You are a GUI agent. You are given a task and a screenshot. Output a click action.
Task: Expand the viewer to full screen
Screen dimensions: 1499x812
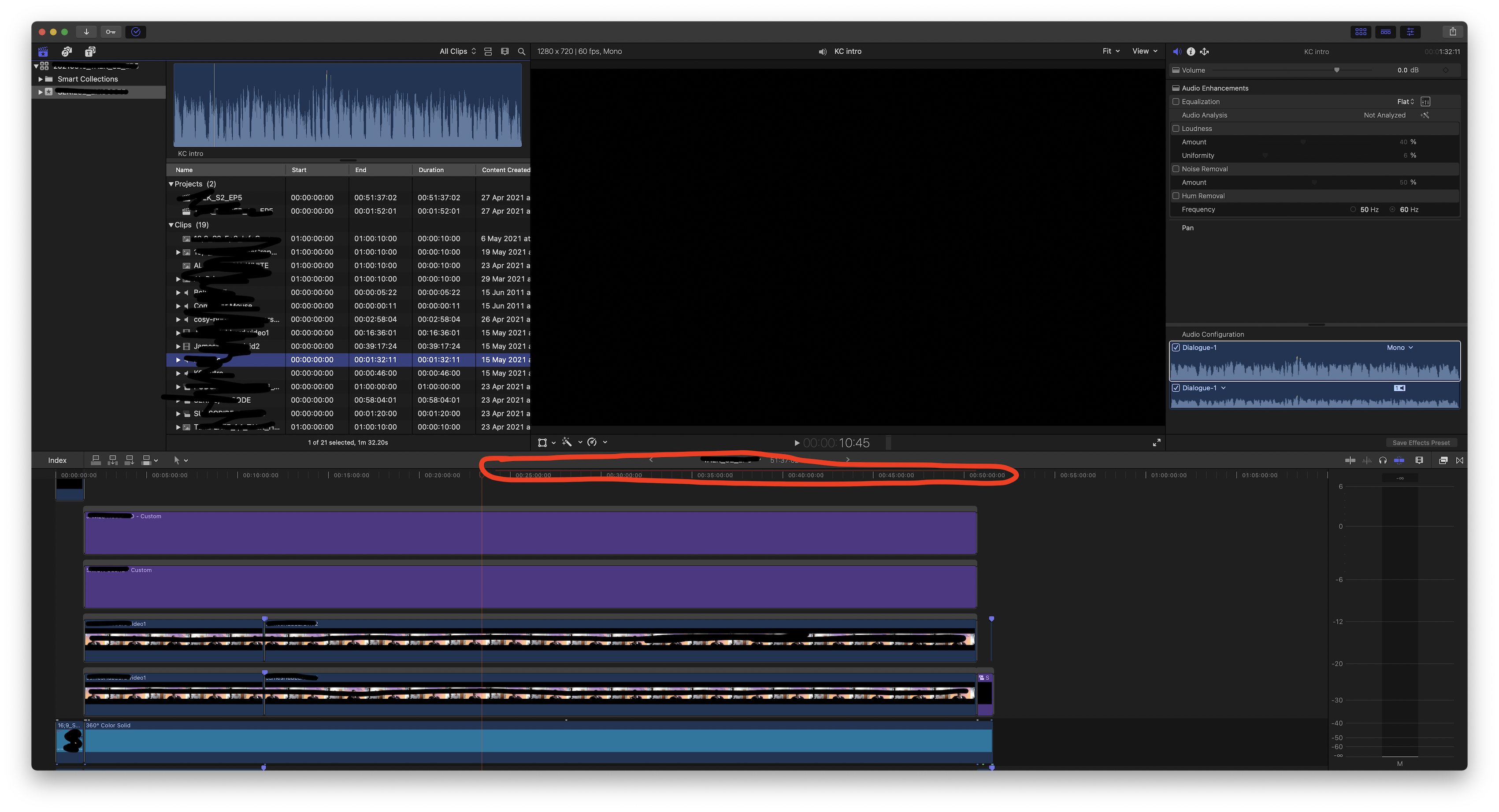tap(1156, 443)
